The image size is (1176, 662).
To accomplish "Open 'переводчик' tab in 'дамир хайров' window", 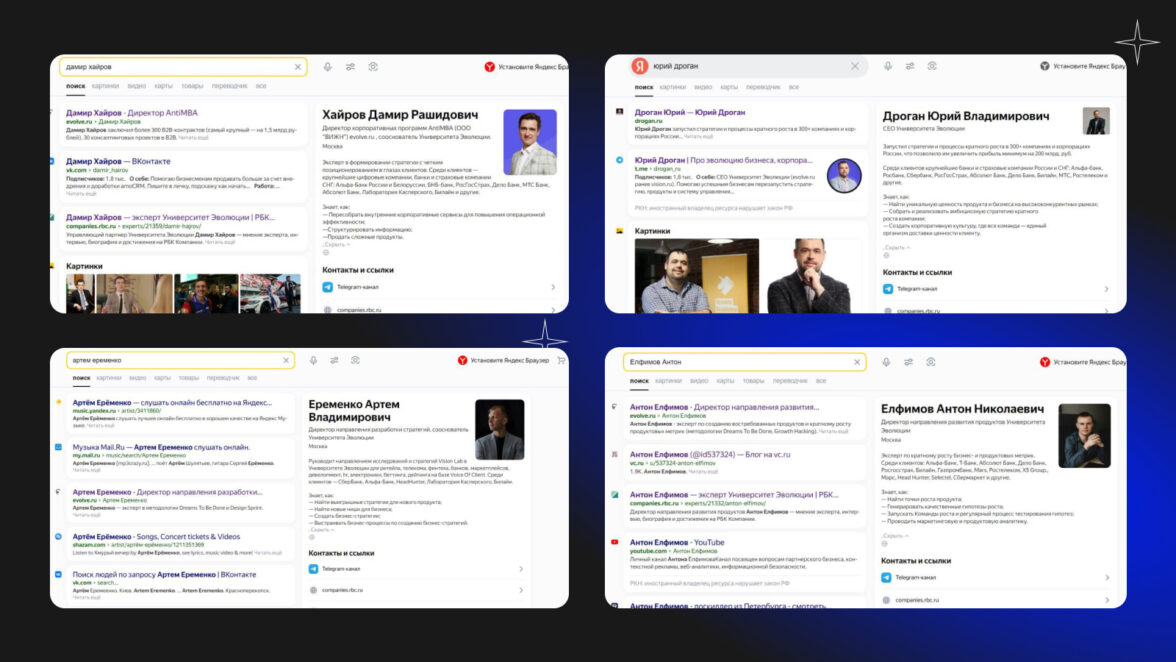I will click(230, 86).
